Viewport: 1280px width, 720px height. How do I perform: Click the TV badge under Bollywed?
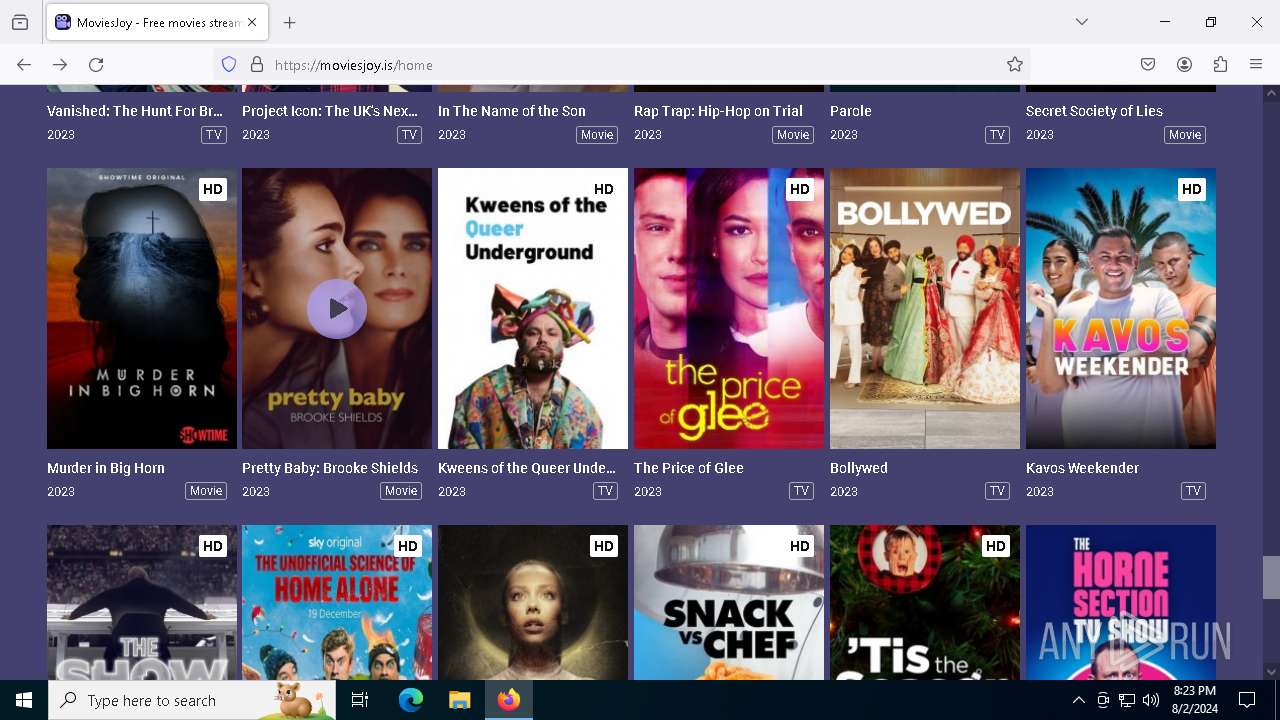[x=997, y=491]
